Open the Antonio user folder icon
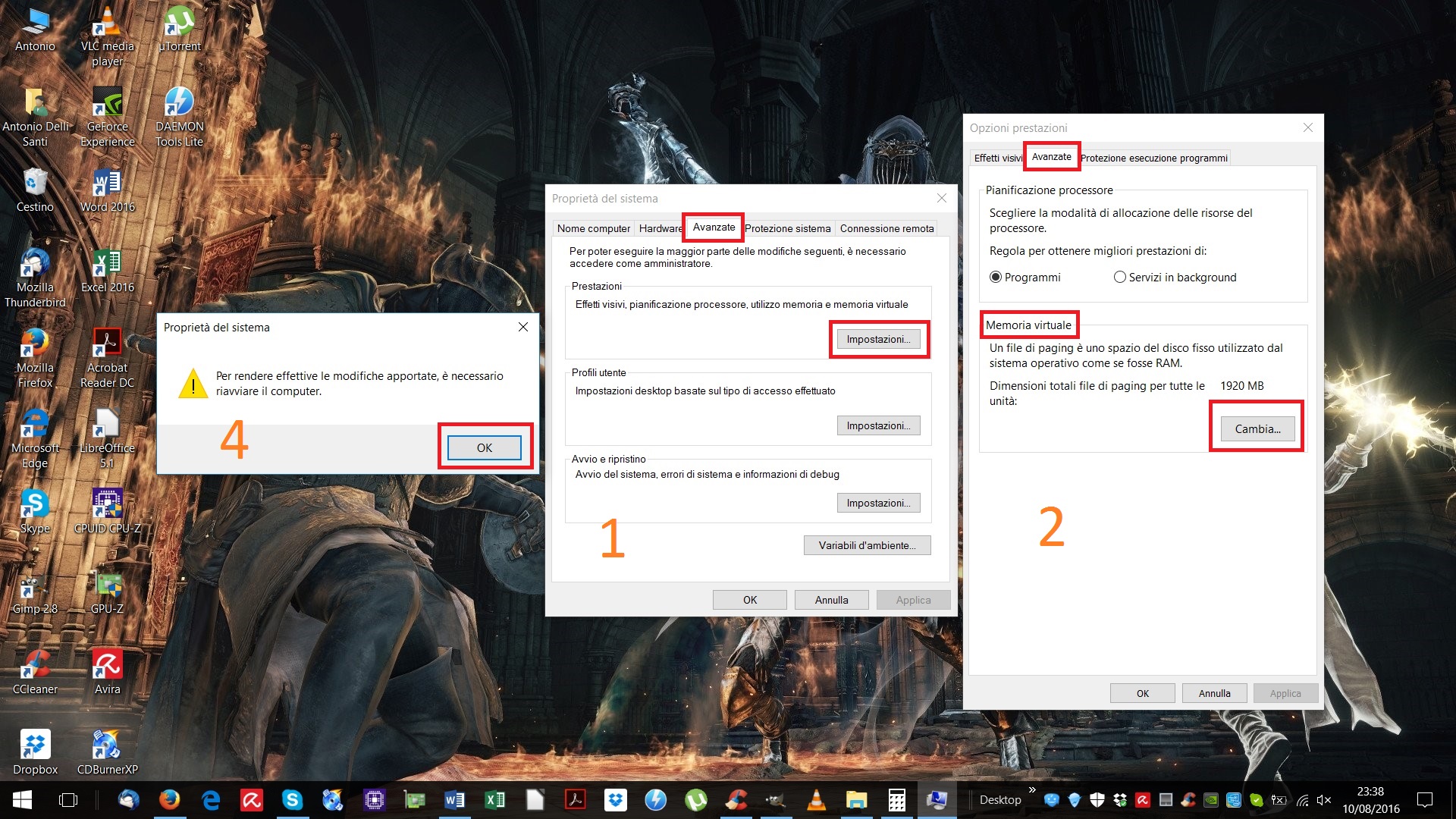Screen dimensions: 1456x819 (x=35, y=29)
